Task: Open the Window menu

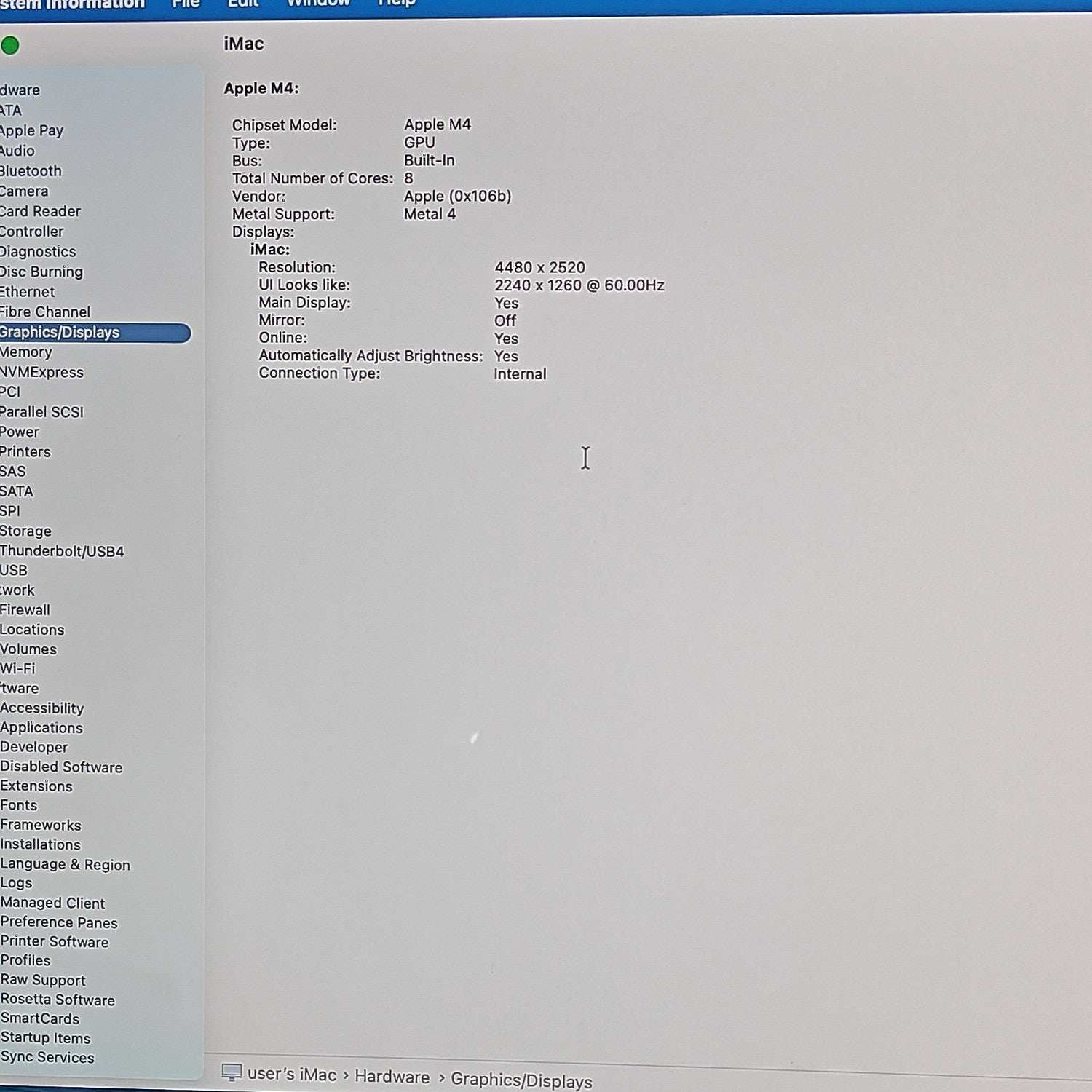Action: tap(318, 4)
